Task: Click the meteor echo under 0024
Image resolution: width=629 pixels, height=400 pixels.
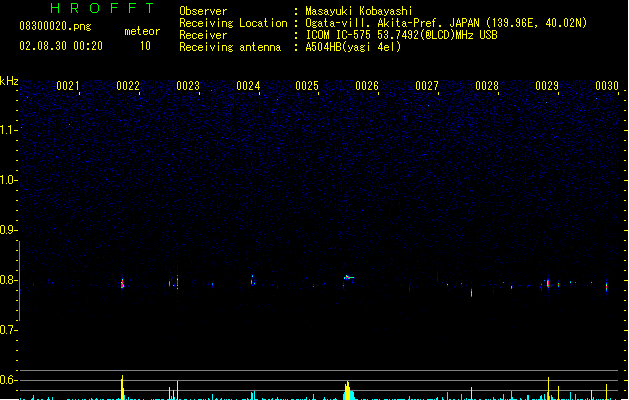Action: coord(252,280)
